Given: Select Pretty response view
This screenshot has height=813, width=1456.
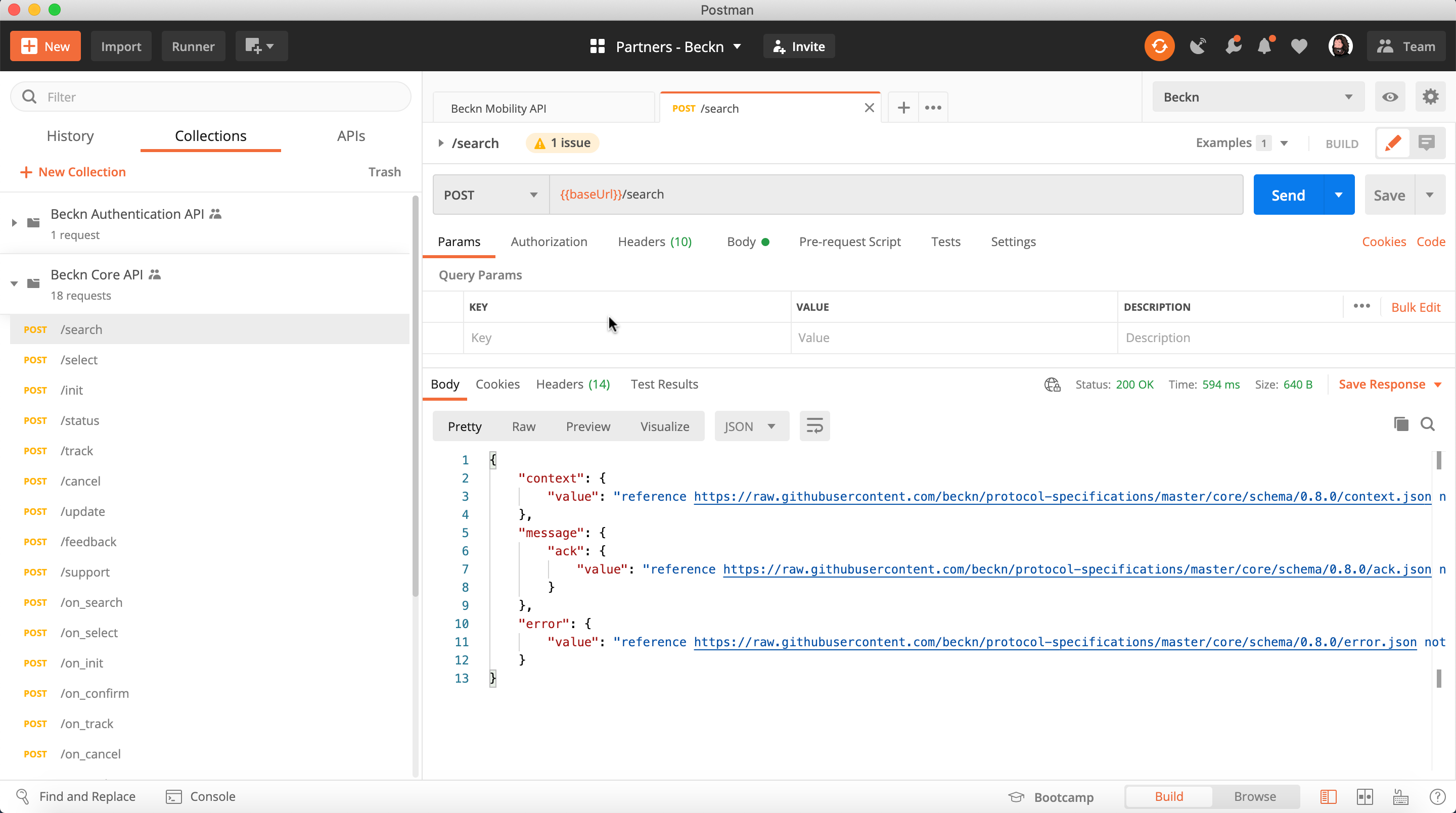Looking at the screenshot, I should click(465, 426).
